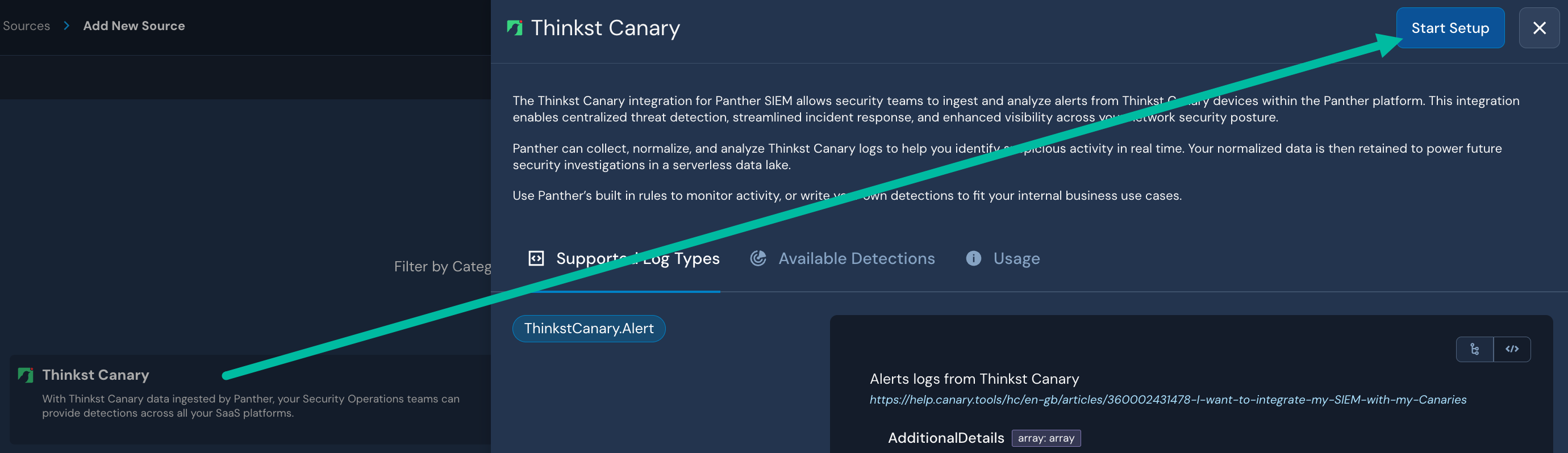This screenshot has height=453, width=1568.
Task: Expand the array: array type badge
Action: 1046,438
